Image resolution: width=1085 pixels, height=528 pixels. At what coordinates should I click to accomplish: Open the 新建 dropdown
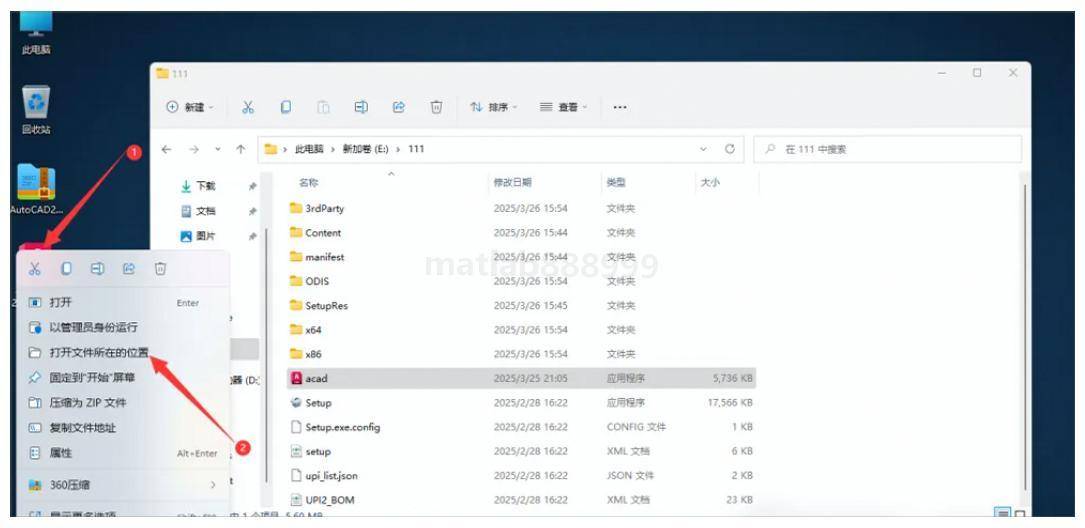pos(190,107)
